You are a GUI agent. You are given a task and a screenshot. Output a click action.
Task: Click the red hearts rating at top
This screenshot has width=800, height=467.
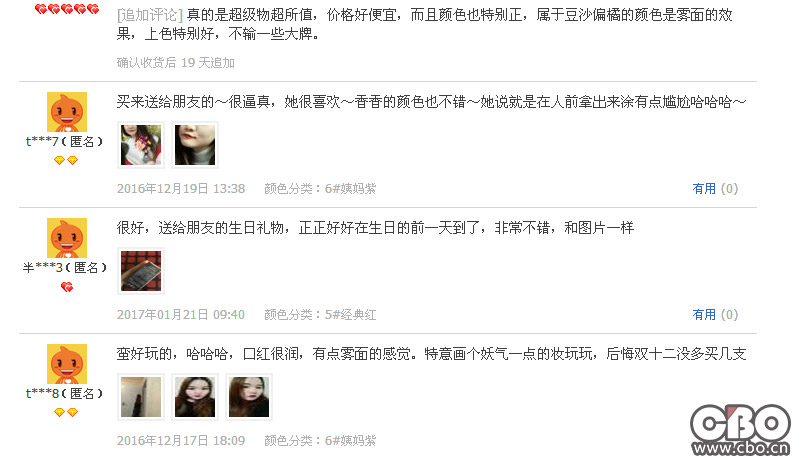pyautogui.click(x=67, y=9)
